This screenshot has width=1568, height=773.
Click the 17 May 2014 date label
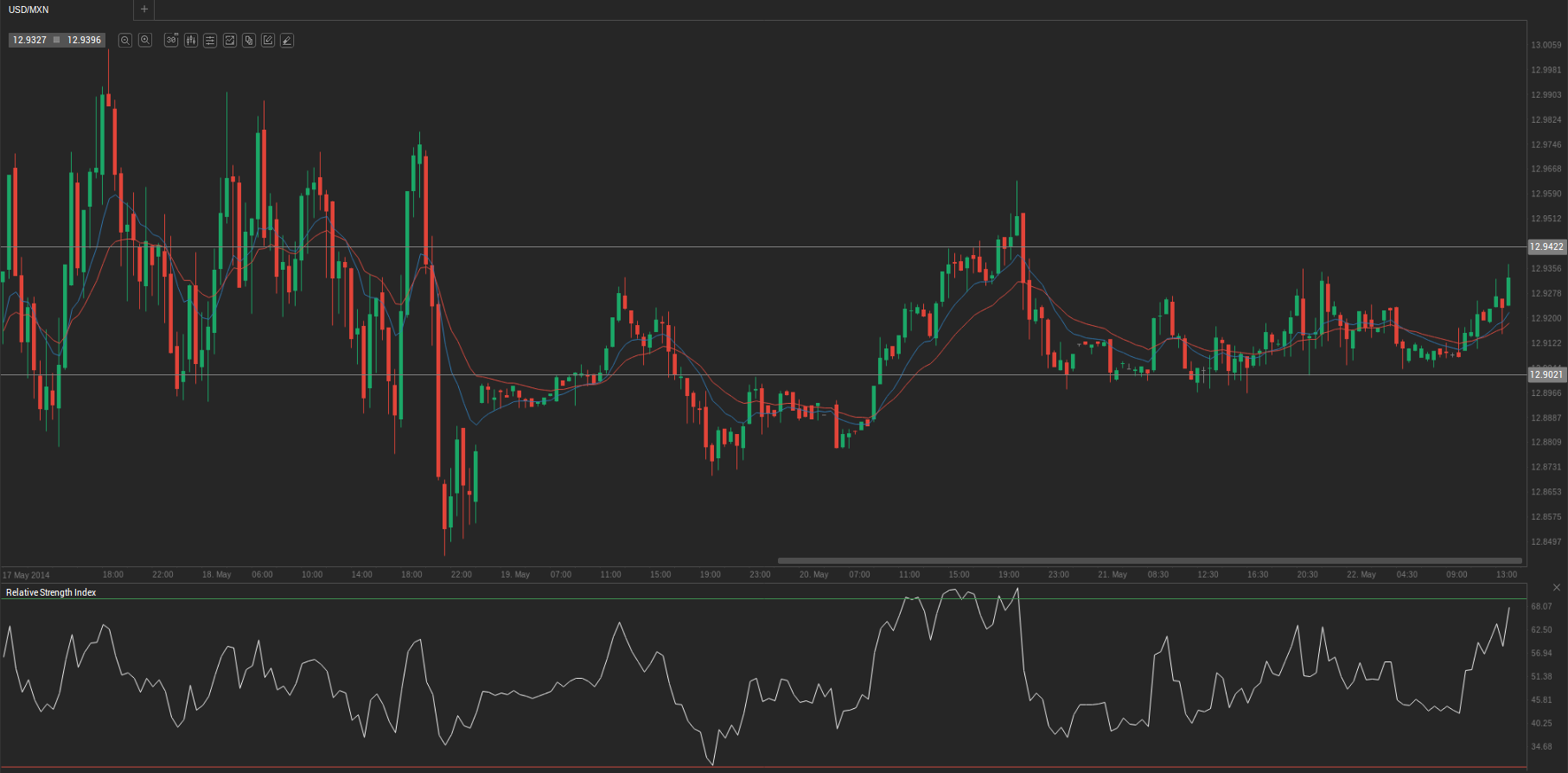coord(26,576)
